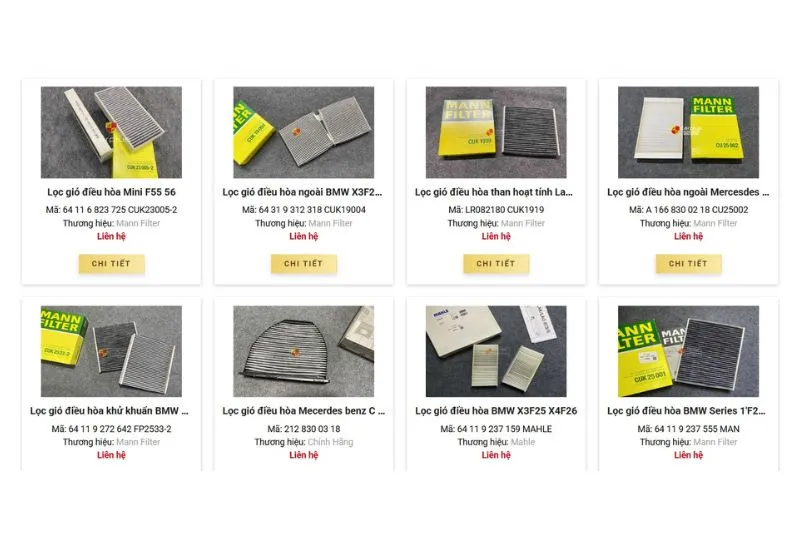Viewport: 800px width, 540px height.
Task: Open the MAHLE BMW X3F25 filter image
Action: click(496, 351)
